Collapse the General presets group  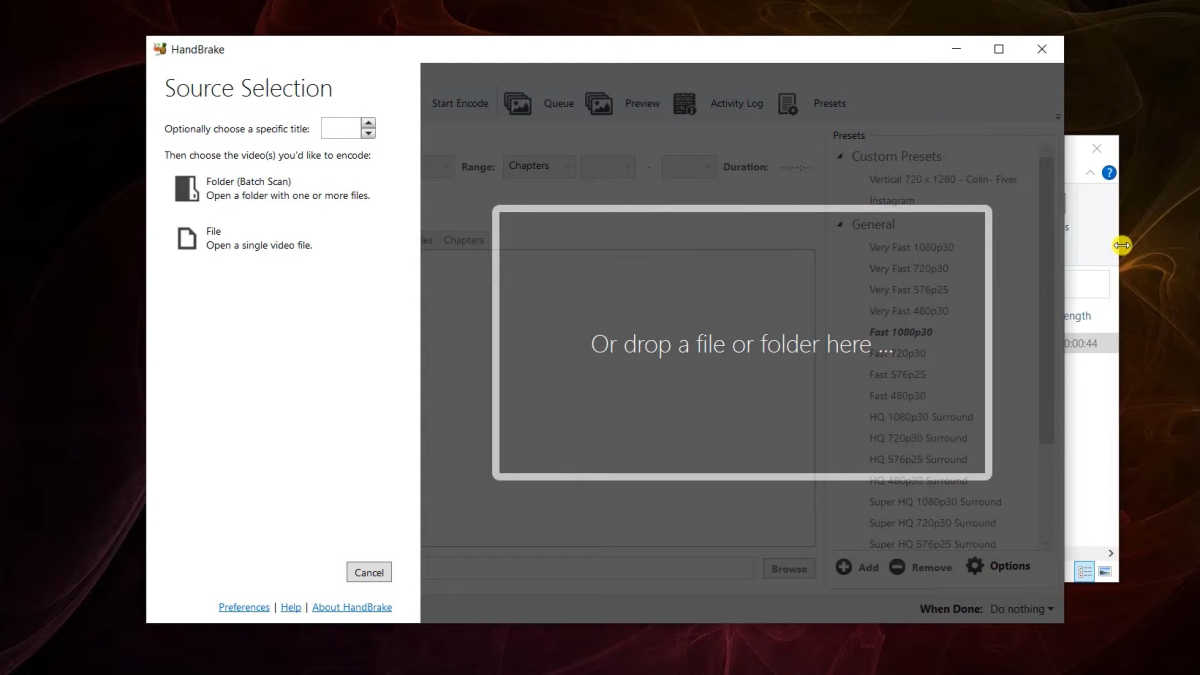coord(840,224)
